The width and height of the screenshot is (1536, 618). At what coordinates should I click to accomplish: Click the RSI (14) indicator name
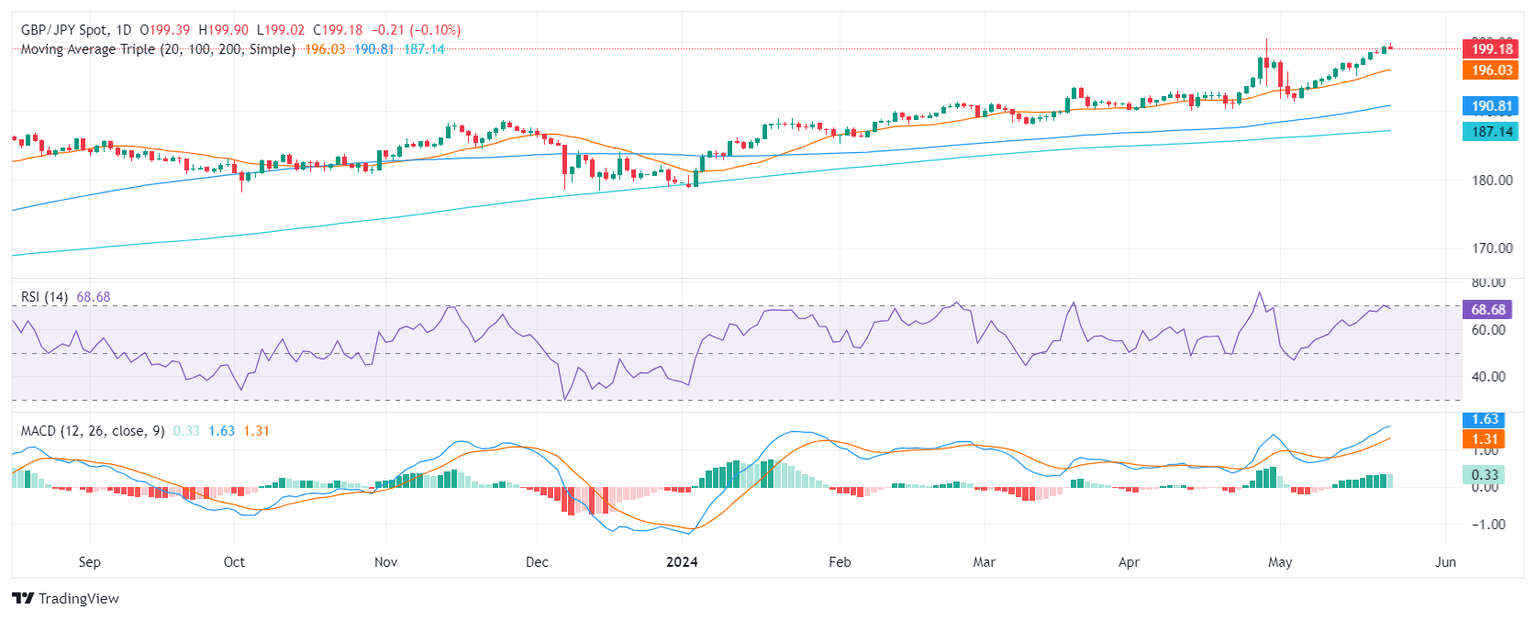(44, 297)
